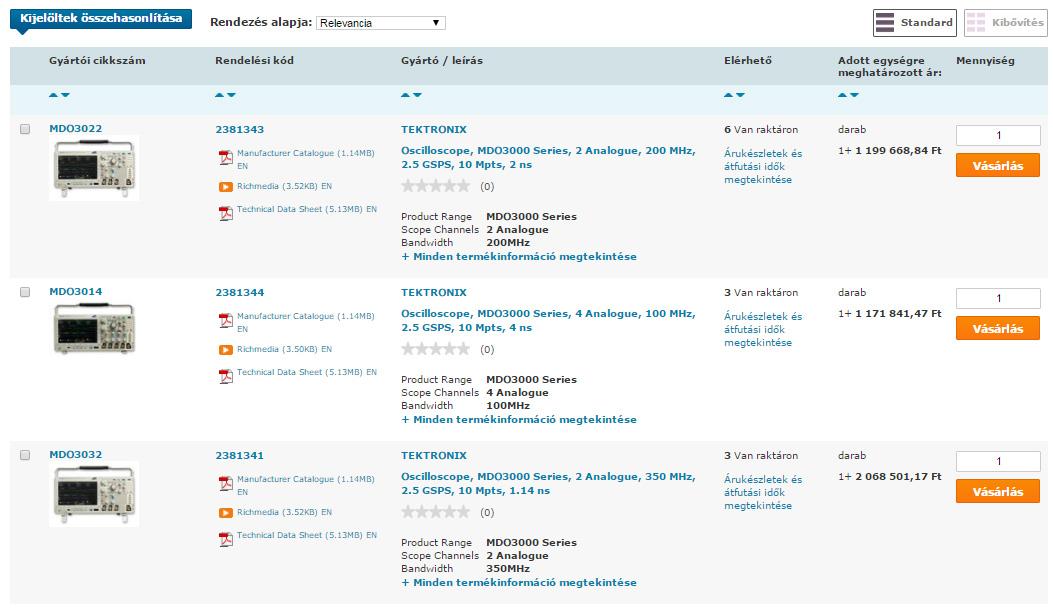Screen dimensions: 1053x608
Task: Switch to Kibővítés expanded view
Action: pos(1005,23)
